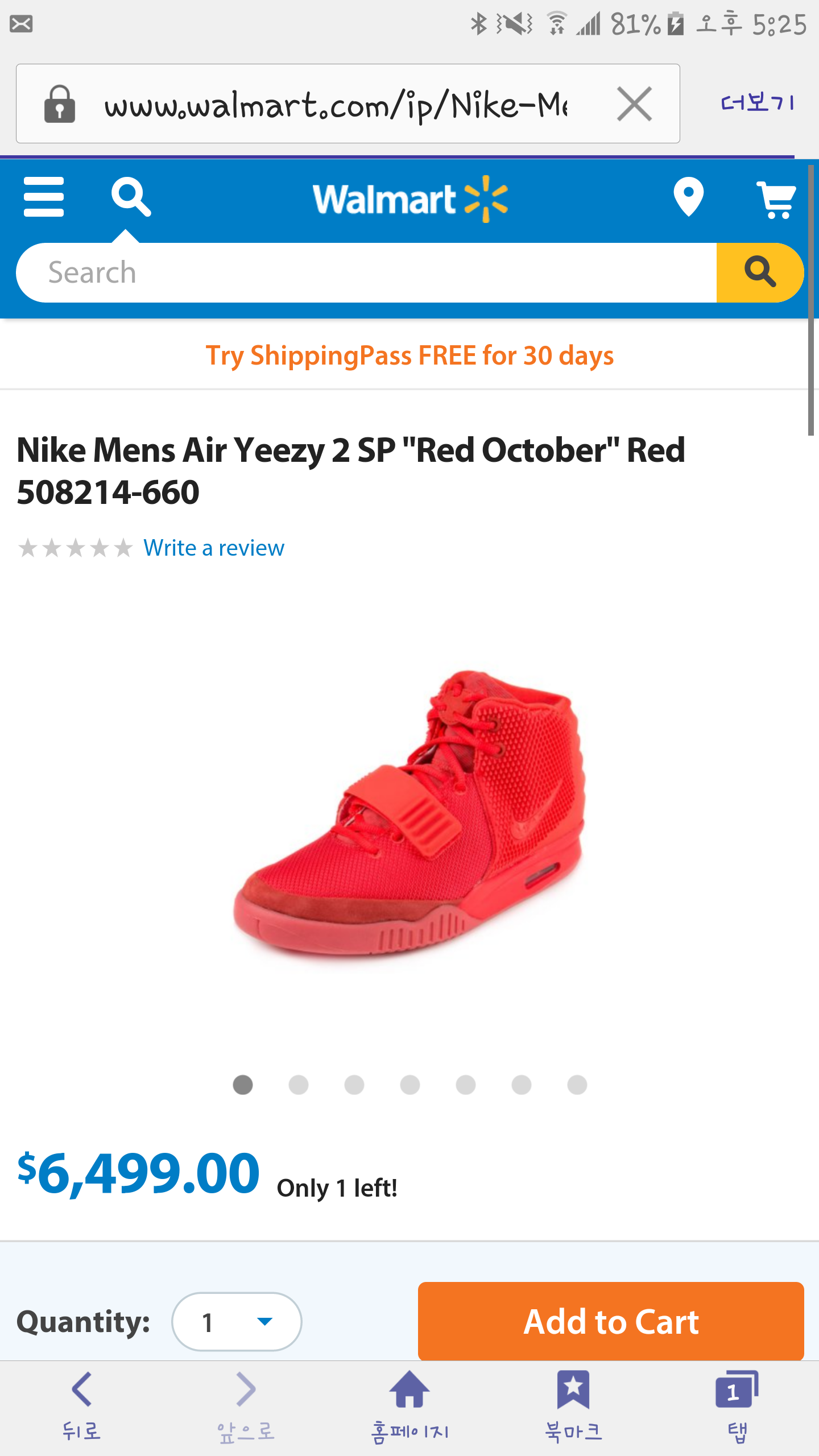The width and height of the screenshot is (819, 1456).
Task: Tap the ShippingPass free trial banner
Action: (x=409, y=355)
